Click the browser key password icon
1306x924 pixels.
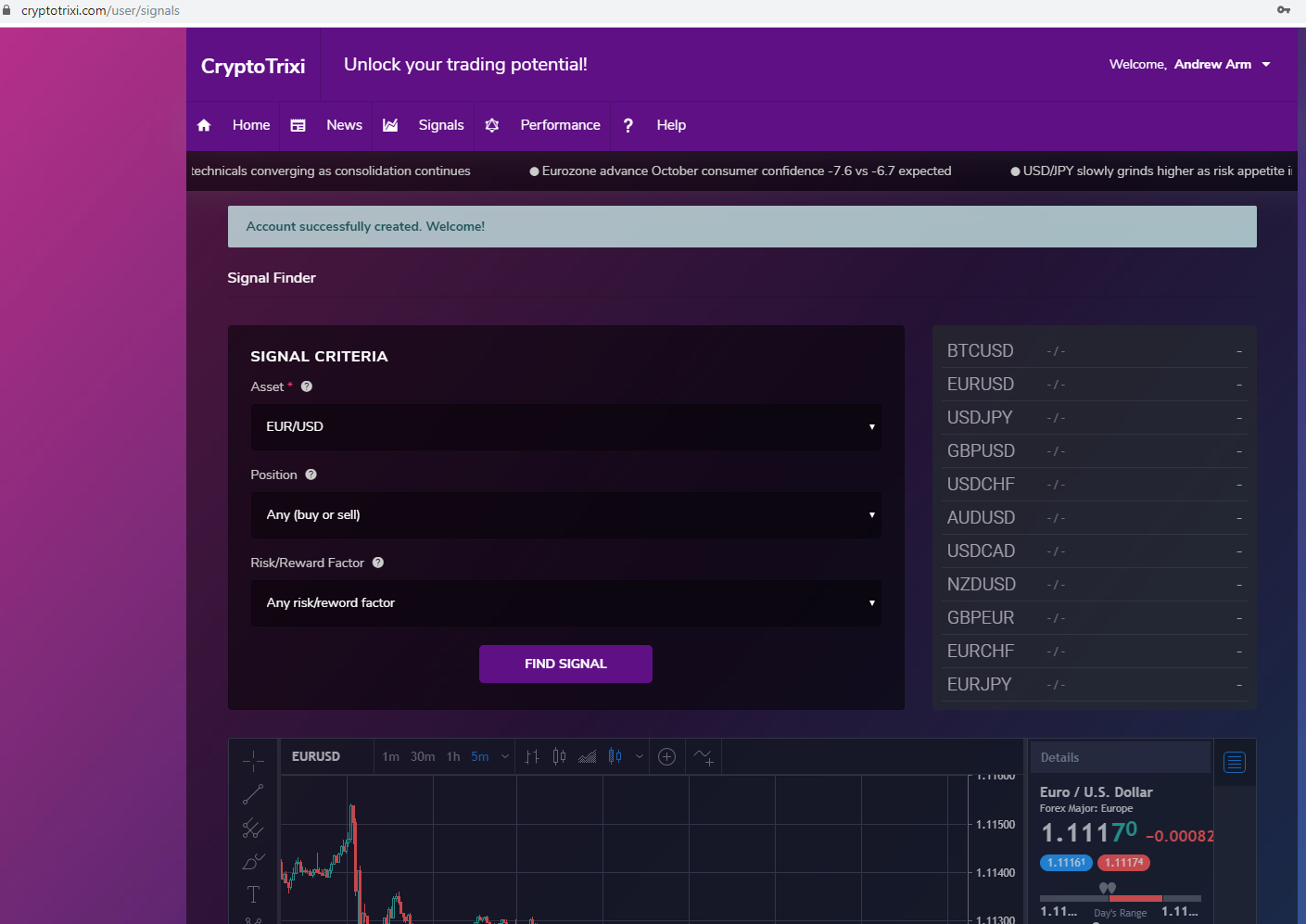[x=1284, y=10]
